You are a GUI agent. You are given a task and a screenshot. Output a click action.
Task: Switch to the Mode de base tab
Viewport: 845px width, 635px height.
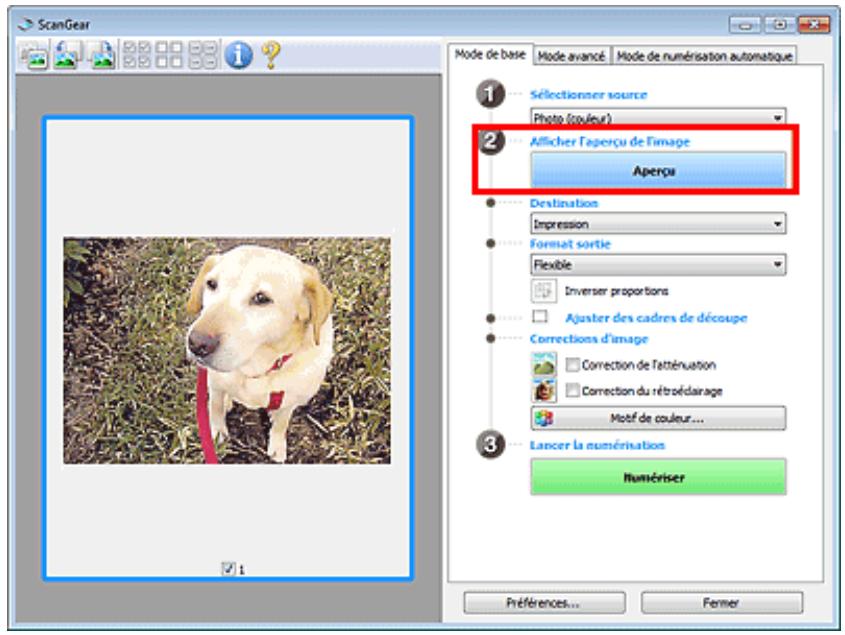490,54
